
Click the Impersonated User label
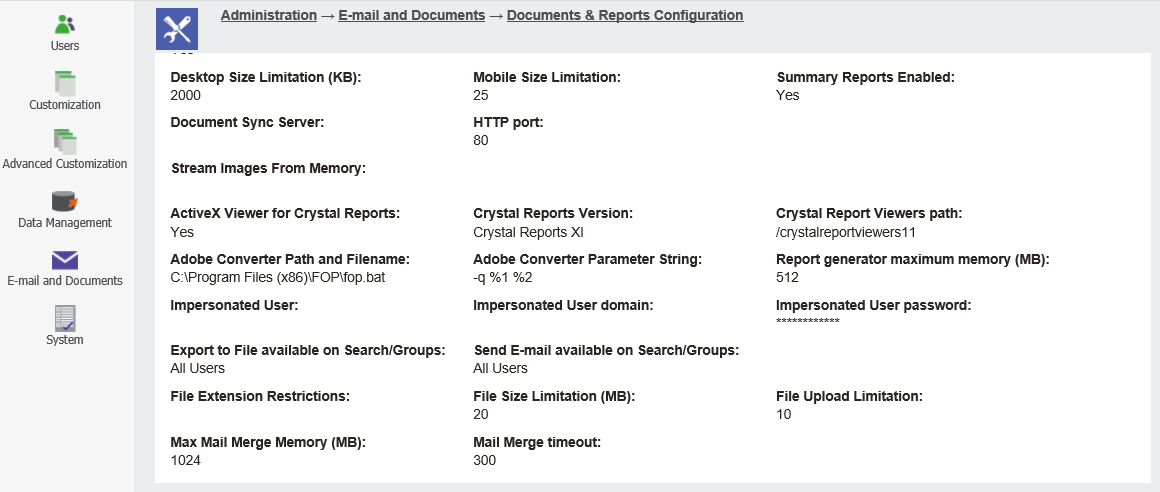pos(234,305)
